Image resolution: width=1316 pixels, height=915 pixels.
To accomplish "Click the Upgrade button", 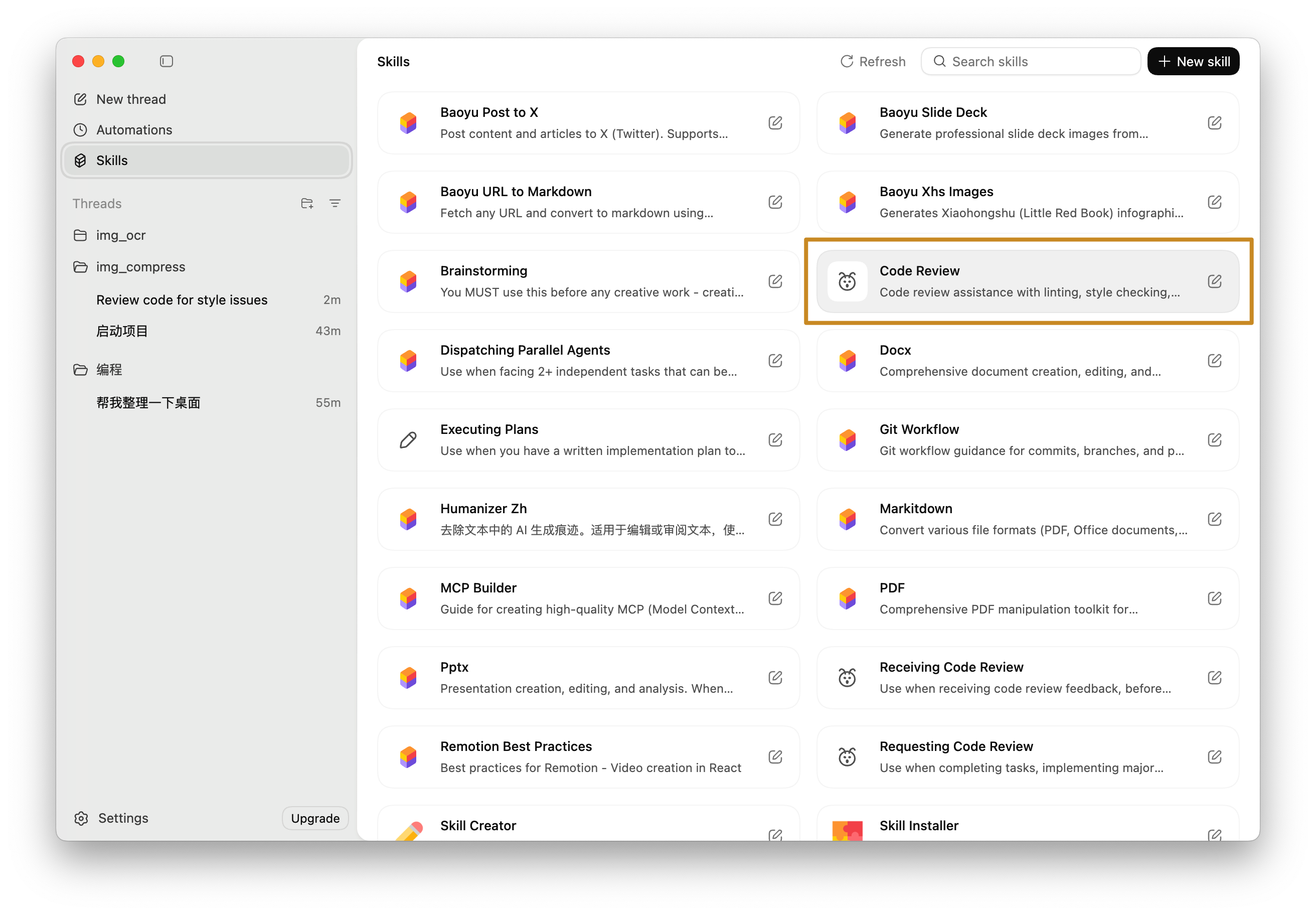I will 314,818.
